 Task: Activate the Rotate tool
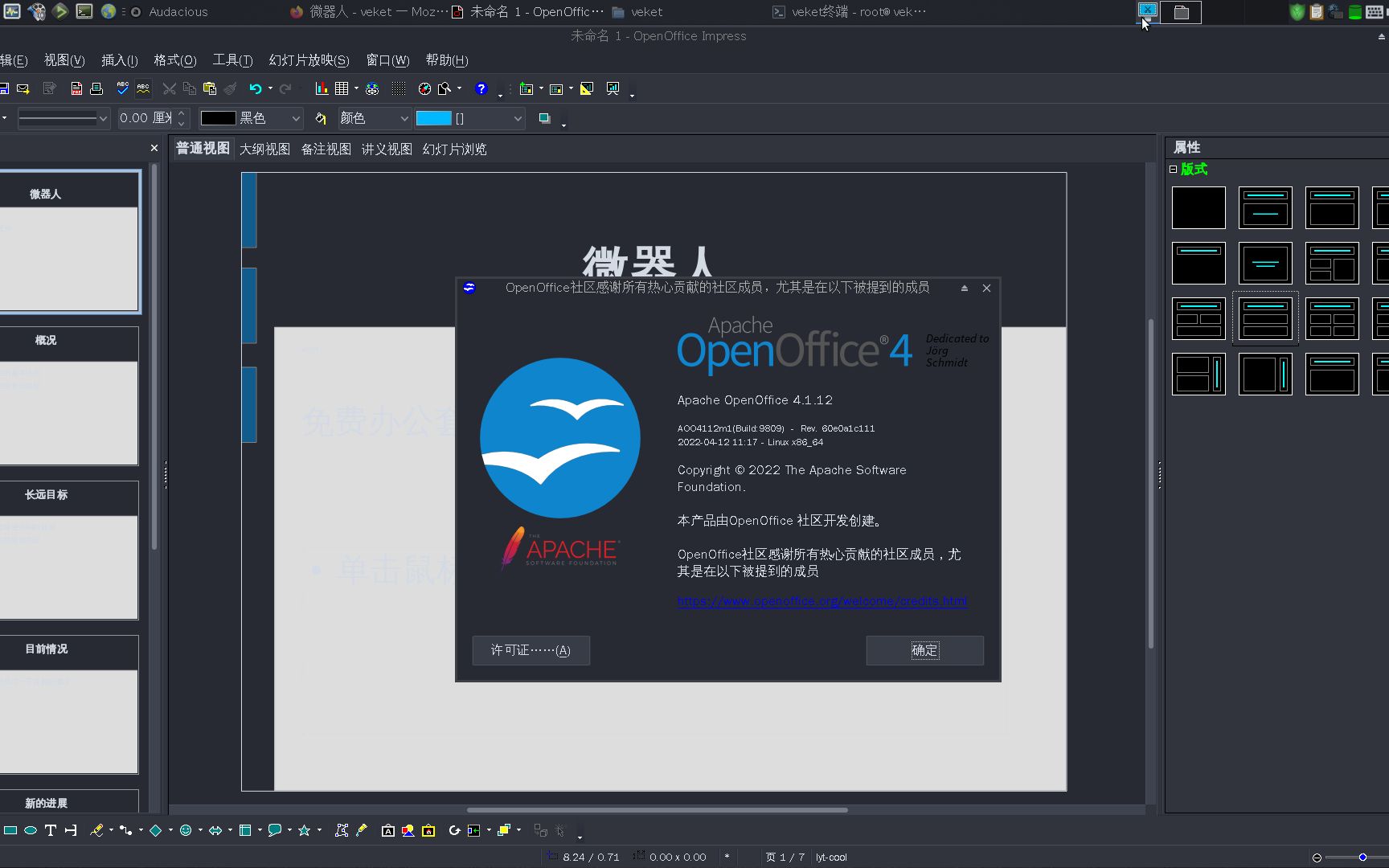pos(455,830)
